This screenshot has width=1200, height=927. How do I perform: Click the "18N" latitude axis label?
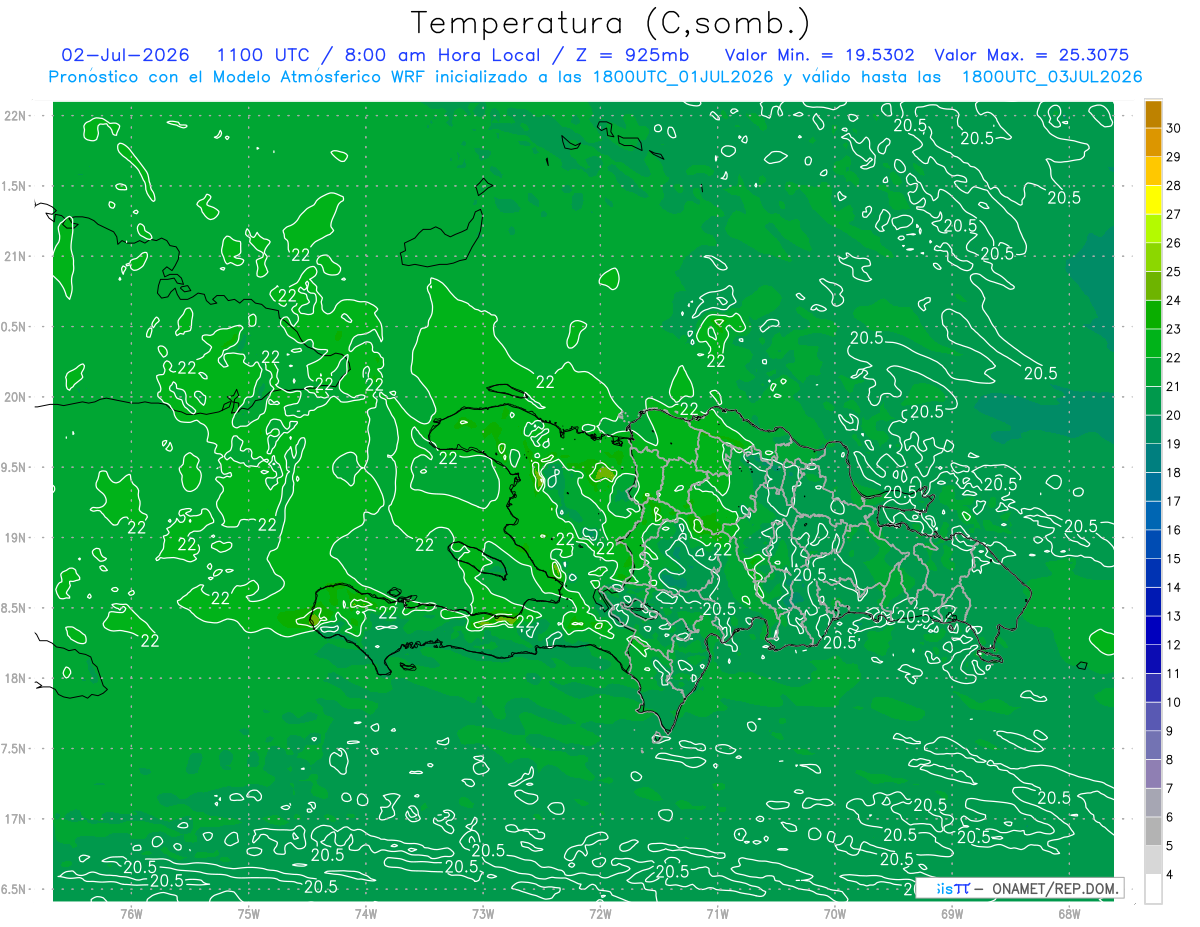click(14, 678)
